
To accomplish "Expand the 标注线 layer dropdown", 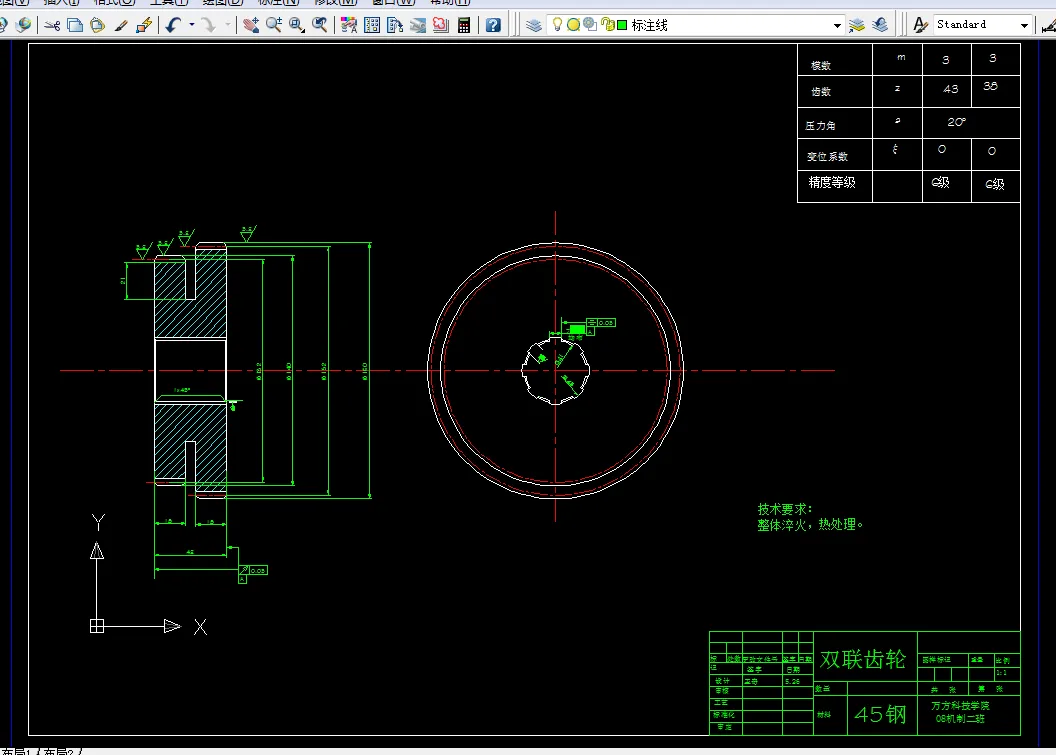I will tap(837, 26).
